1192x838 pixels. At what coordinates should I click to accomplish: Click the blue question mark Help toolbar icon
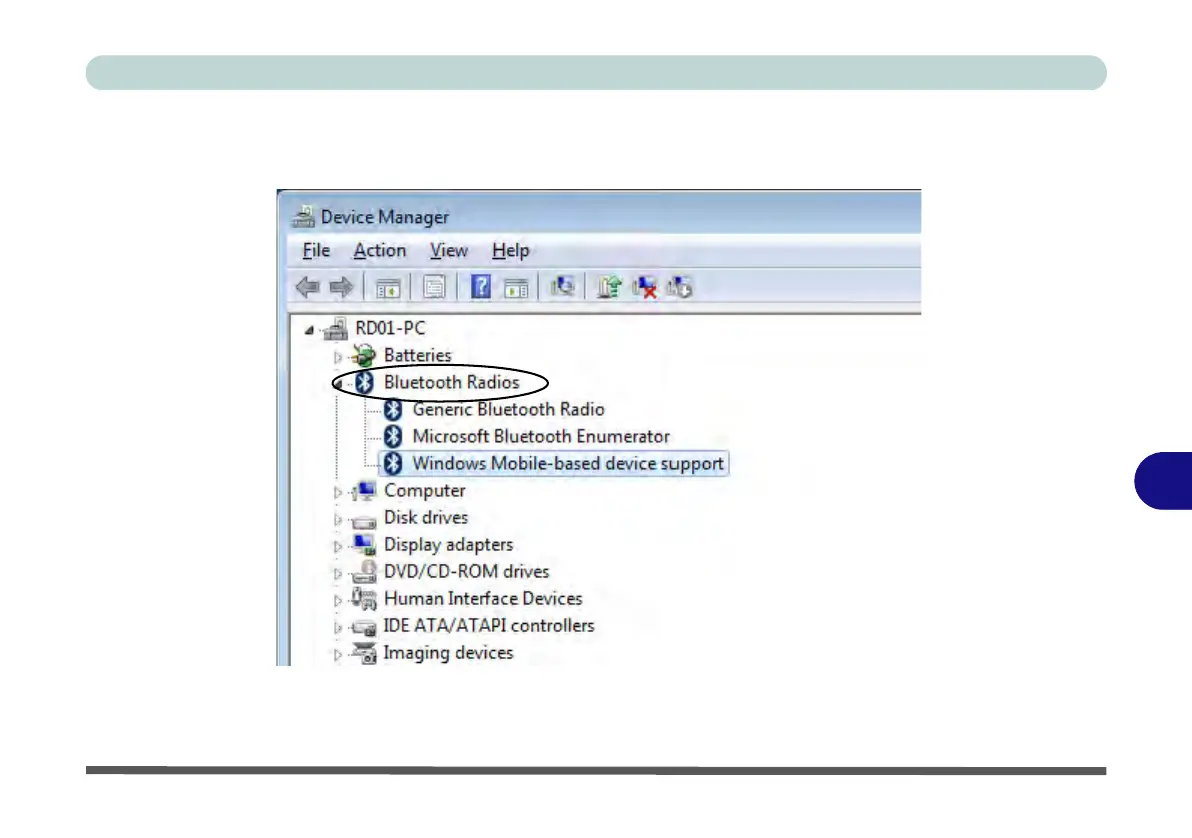(x=480, y=286)
